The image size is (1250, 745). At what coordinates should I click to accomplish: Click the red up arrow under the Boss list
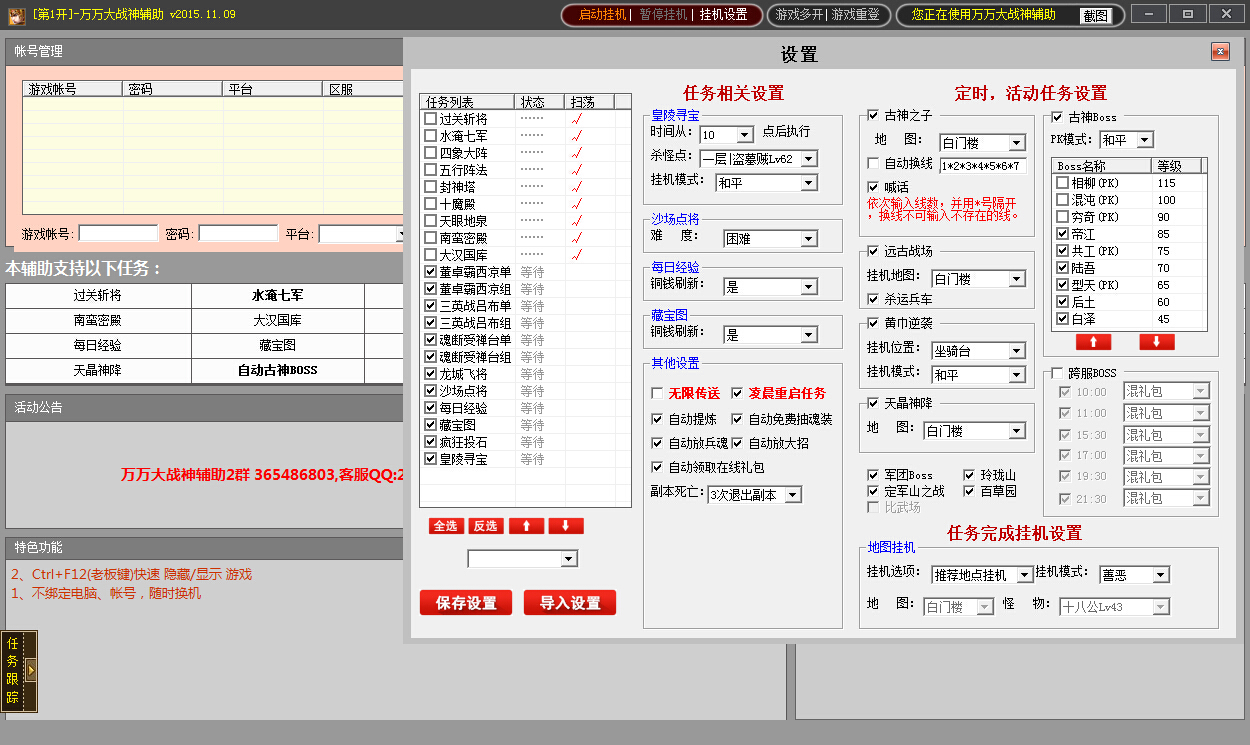(1093, 342)
